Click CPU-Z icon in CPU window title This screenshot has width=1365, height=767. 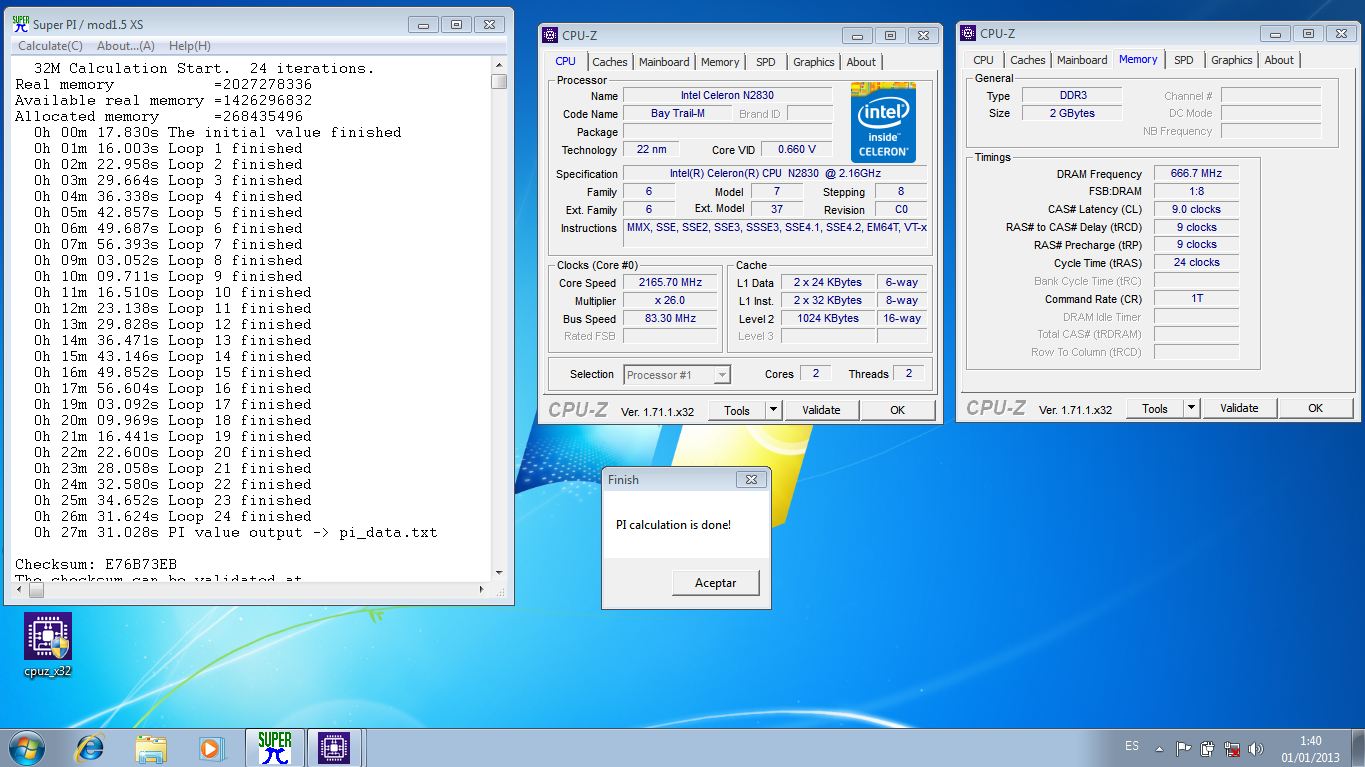(550, 35)
